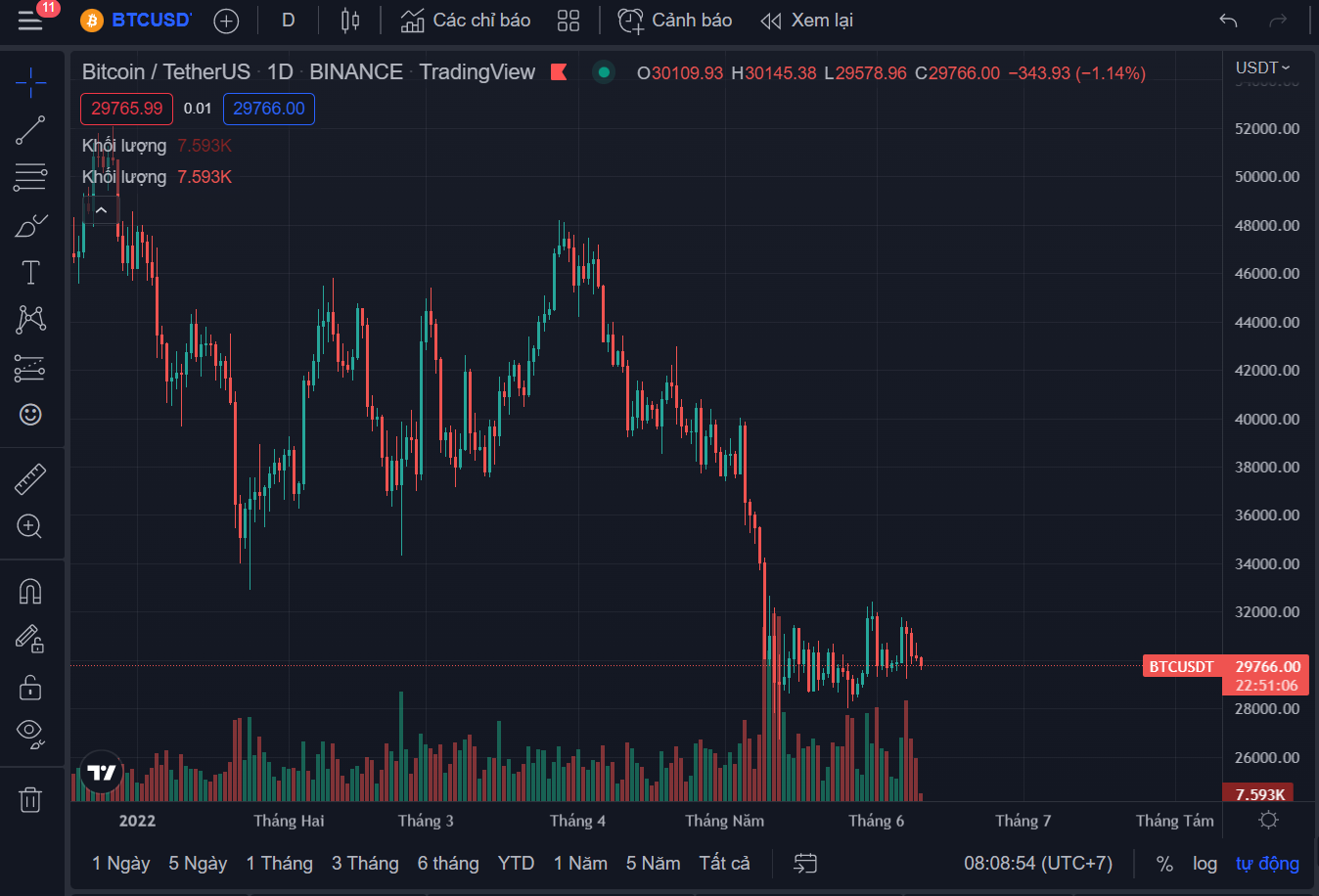Click Bitcoin / TetherUS chart title
The image size is (1319, 896).
[166, 71]
